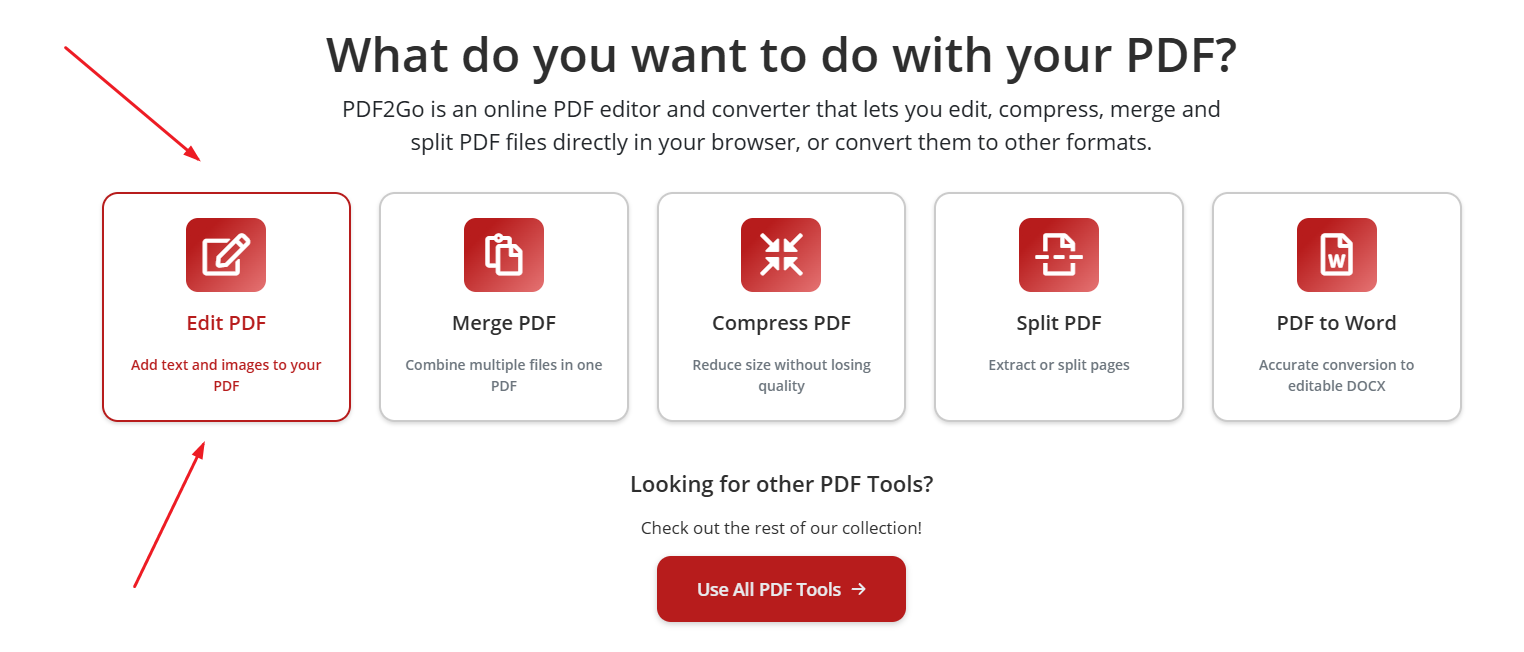Open the PDF to Word tool card
The image size is (1524, 652).
coord(1336,307)
